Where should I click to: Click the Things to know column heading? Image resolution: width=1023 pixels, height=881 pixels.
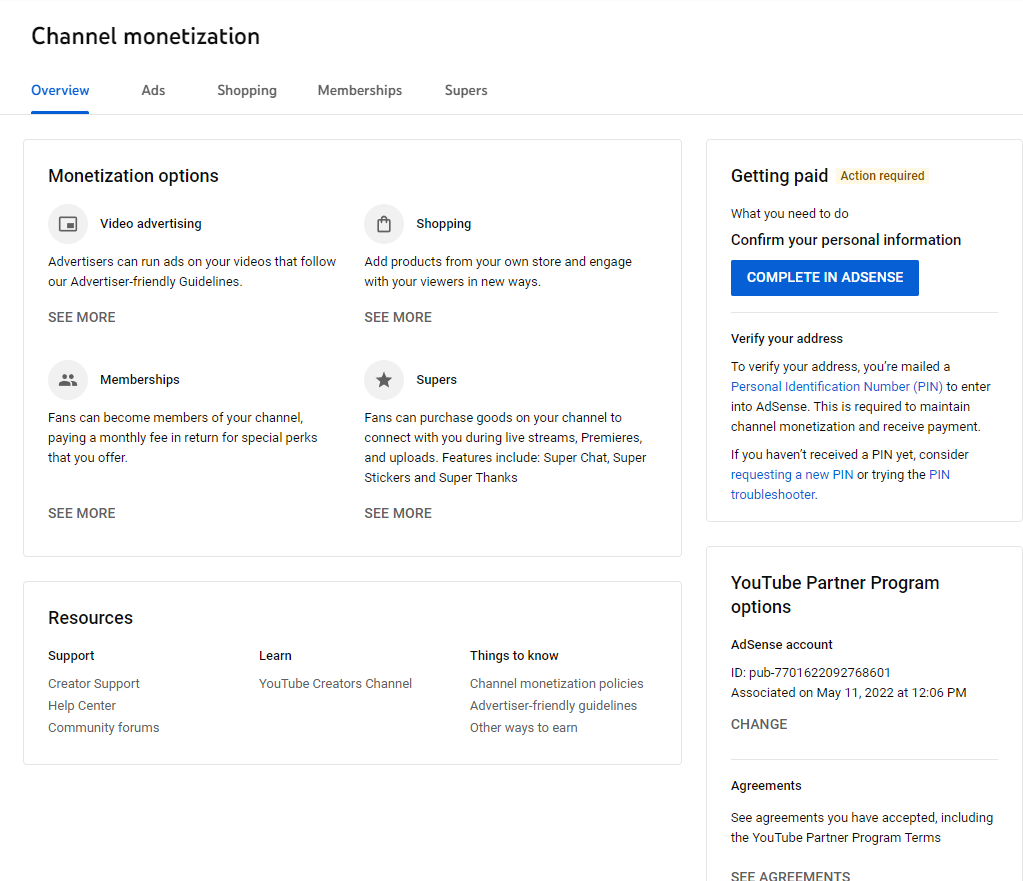pos(514,656)
